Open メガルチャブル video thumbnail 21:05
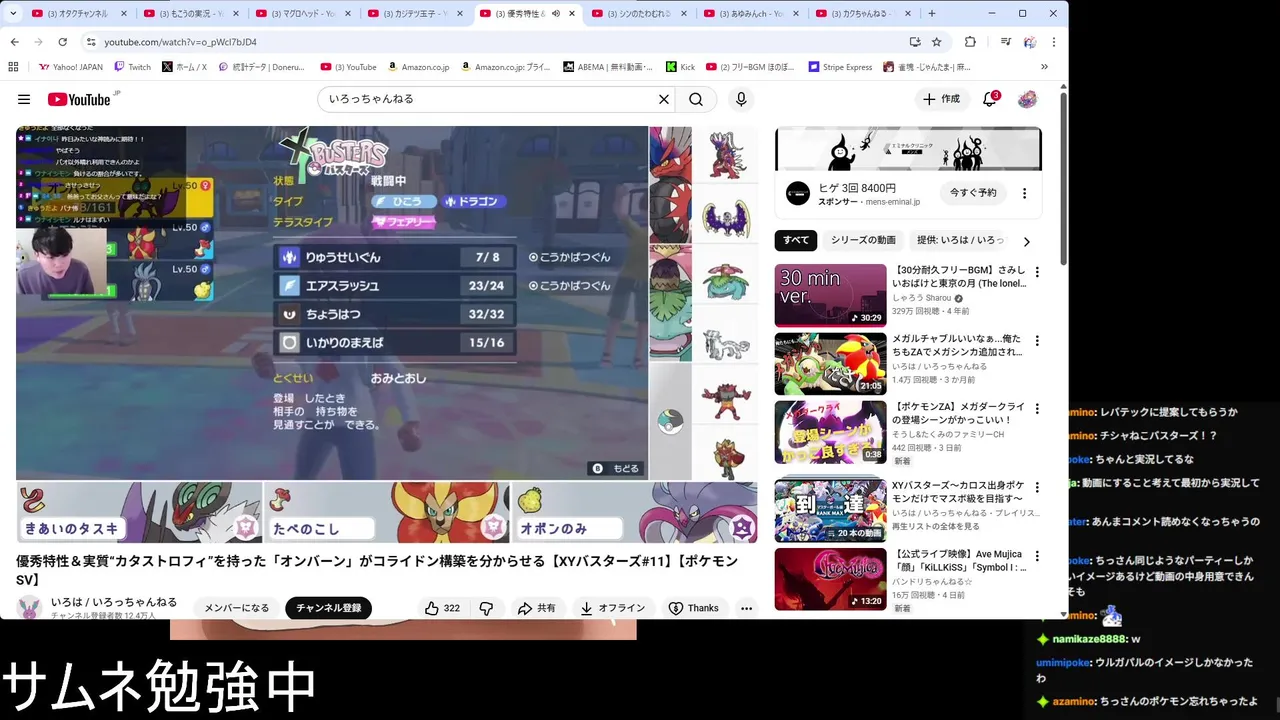Screen dimensions: 1280x720 point(830,364)
